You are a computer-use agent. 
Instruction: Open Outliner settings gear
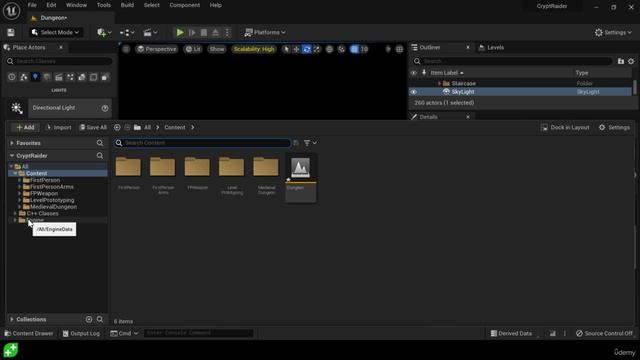631,61
